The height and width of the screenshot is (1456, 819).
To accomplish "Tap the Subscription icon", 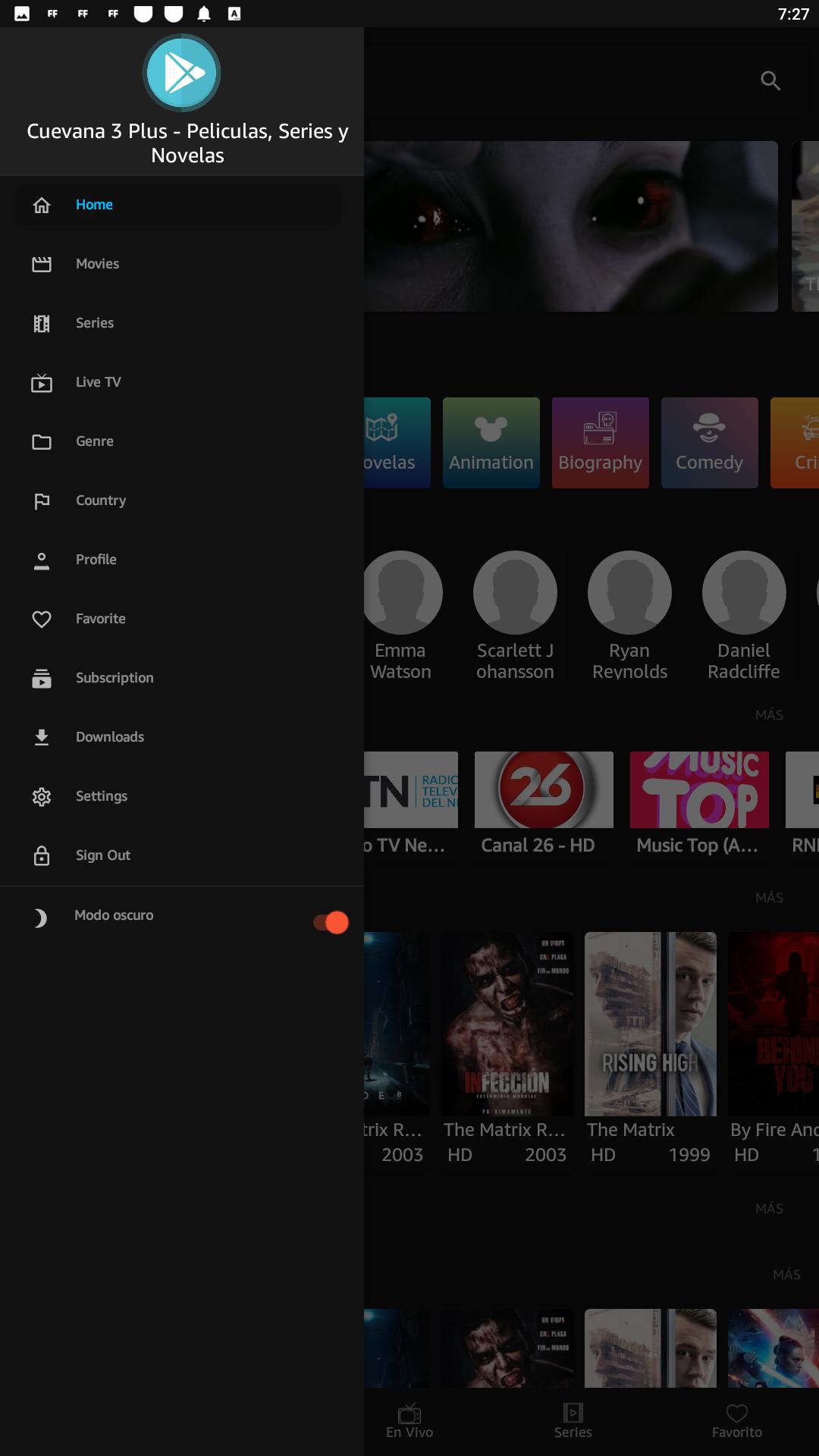I will [x=42, y=679].
